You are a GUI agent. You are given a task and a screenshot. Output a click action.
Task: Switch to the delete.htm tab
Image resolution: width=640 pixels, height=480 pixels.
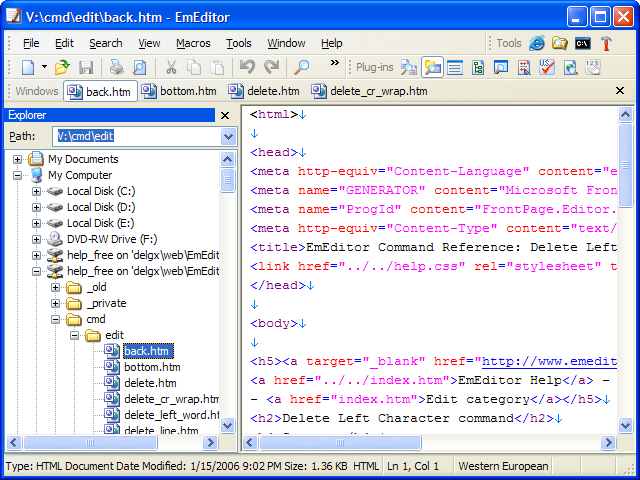264,91
